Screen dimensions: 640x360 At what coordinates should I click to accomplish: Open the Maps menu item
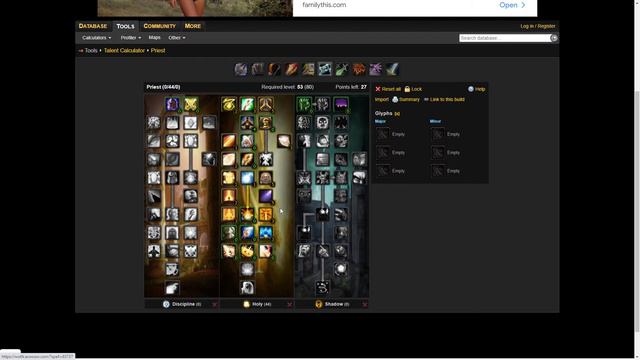(x=154, y=38)
